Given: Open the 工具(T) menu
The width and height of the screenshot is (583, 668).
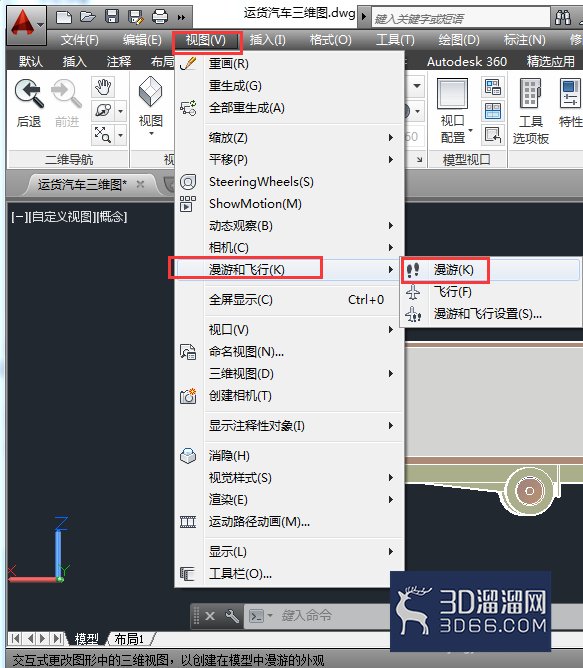Looking at the screenshot, I should (395, 40).
